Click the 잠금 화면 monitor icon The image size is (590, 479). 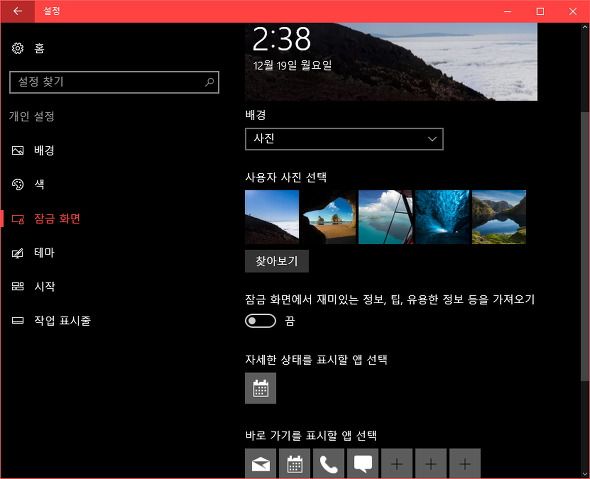(18, 219)
